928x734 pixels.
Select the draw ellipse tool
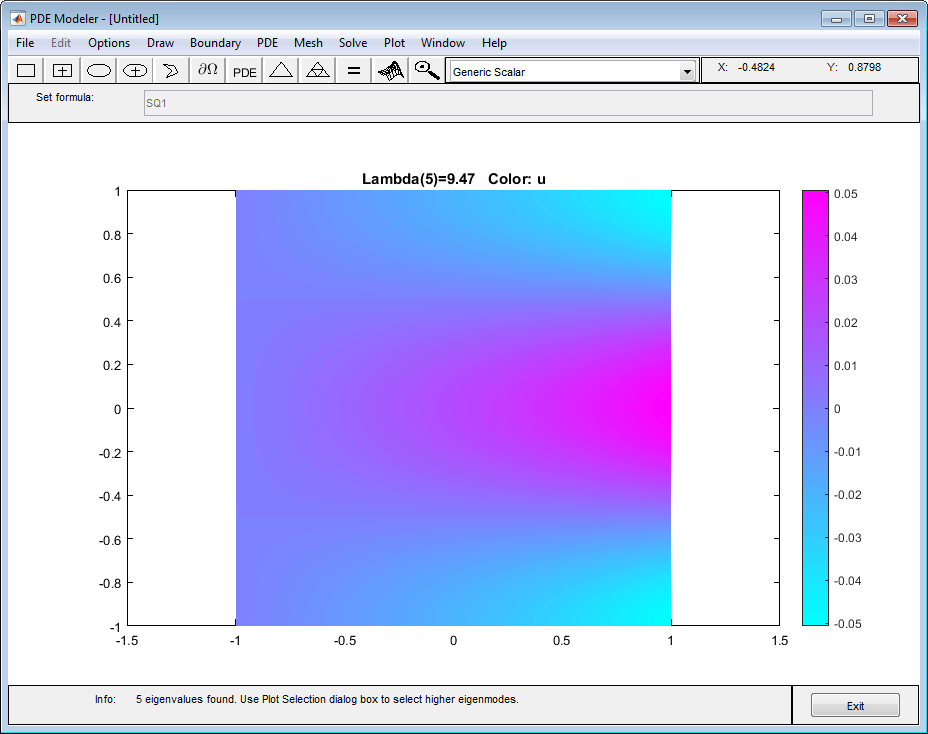pyautogui.click(x=99, y=71)
